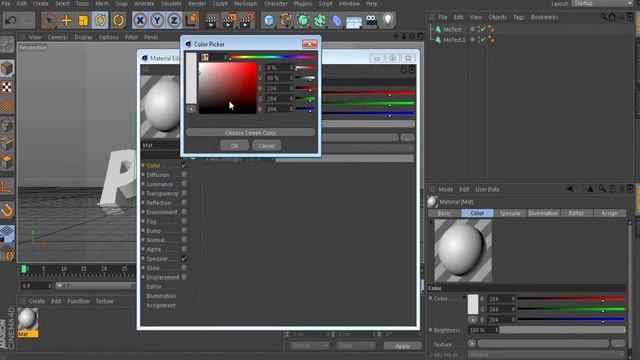
Task: Add a Light object
Action: 388,20
